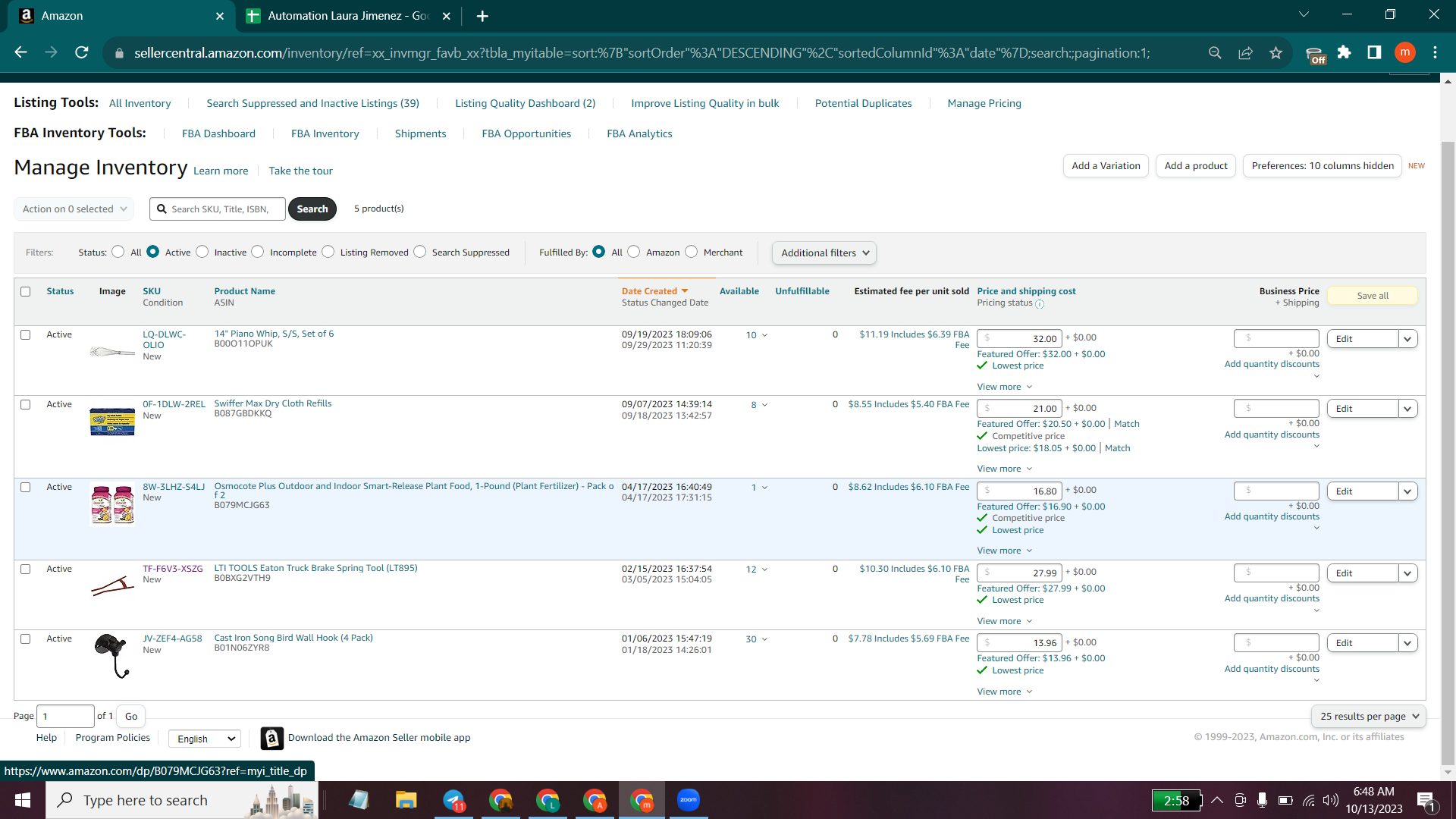Click the share page icon
1456x819 pixels.
(x=1245, y=52)
